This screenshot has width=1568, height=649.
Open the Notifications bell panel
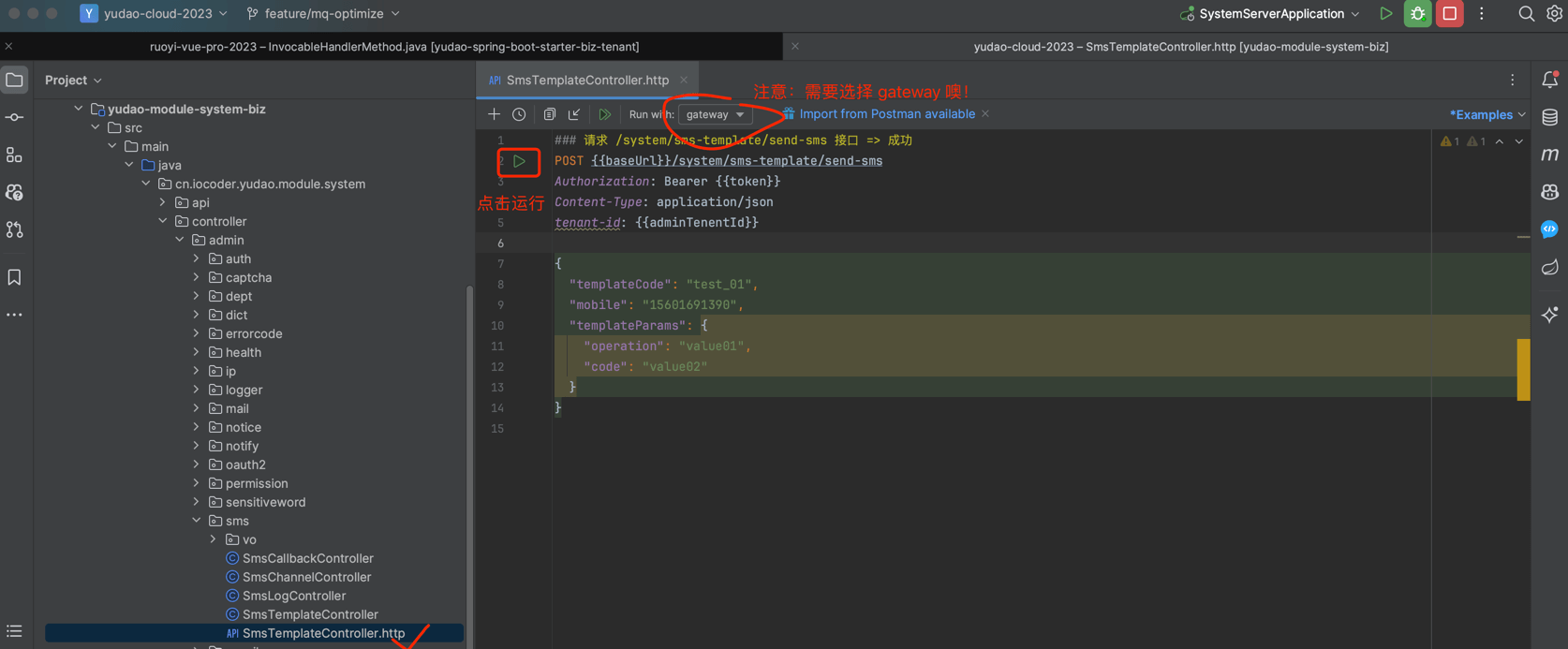tap(1550, 80)
